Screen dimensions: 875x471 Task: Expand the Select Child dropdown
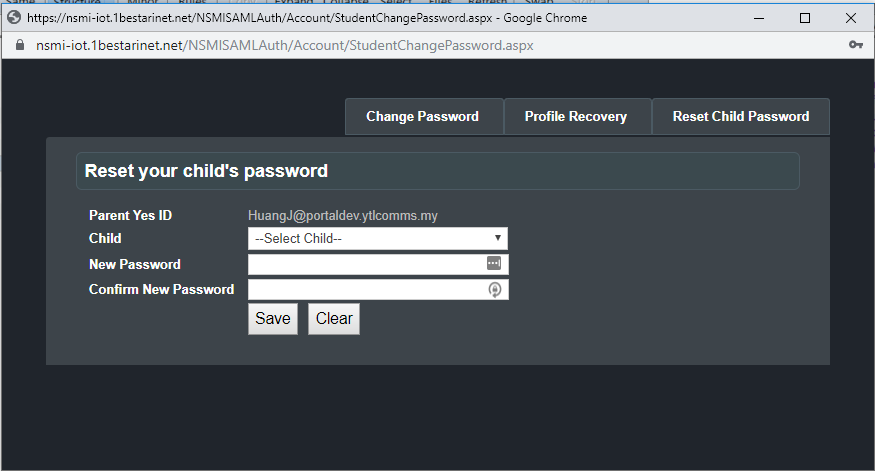click(x=378, y=238)
